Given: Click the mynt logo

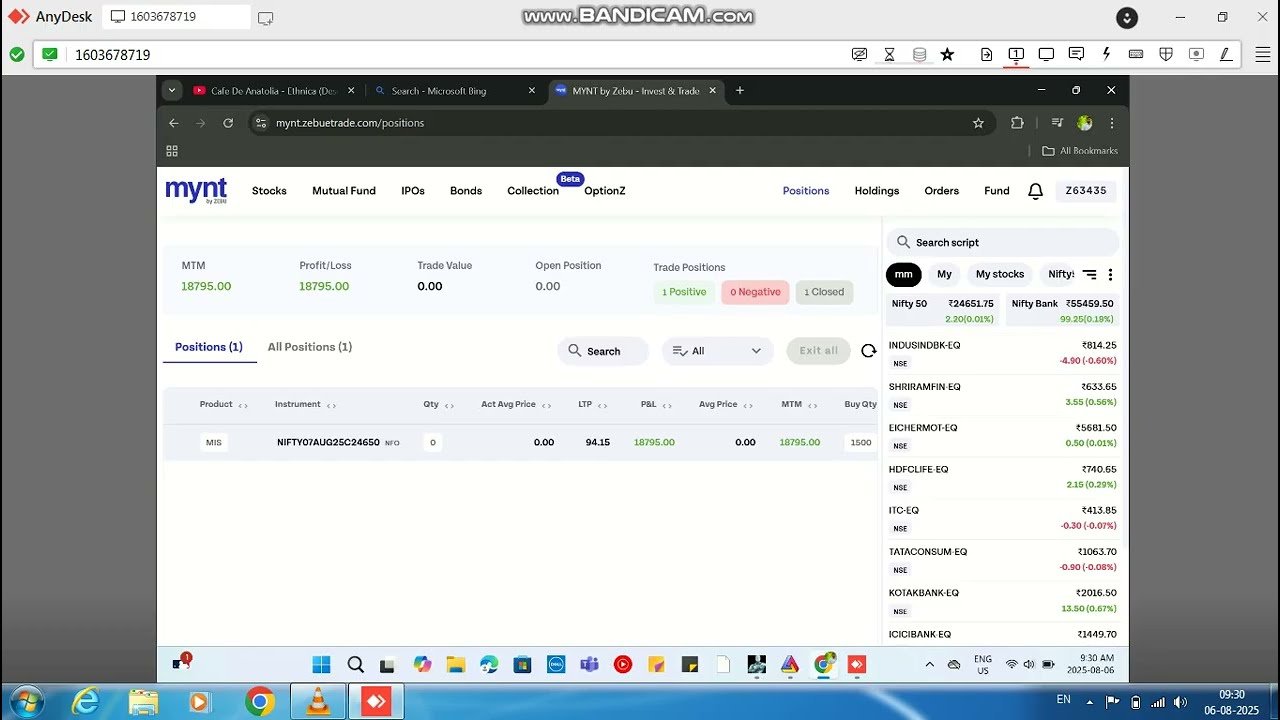Looking at the screenshot, I should point(196,190).
